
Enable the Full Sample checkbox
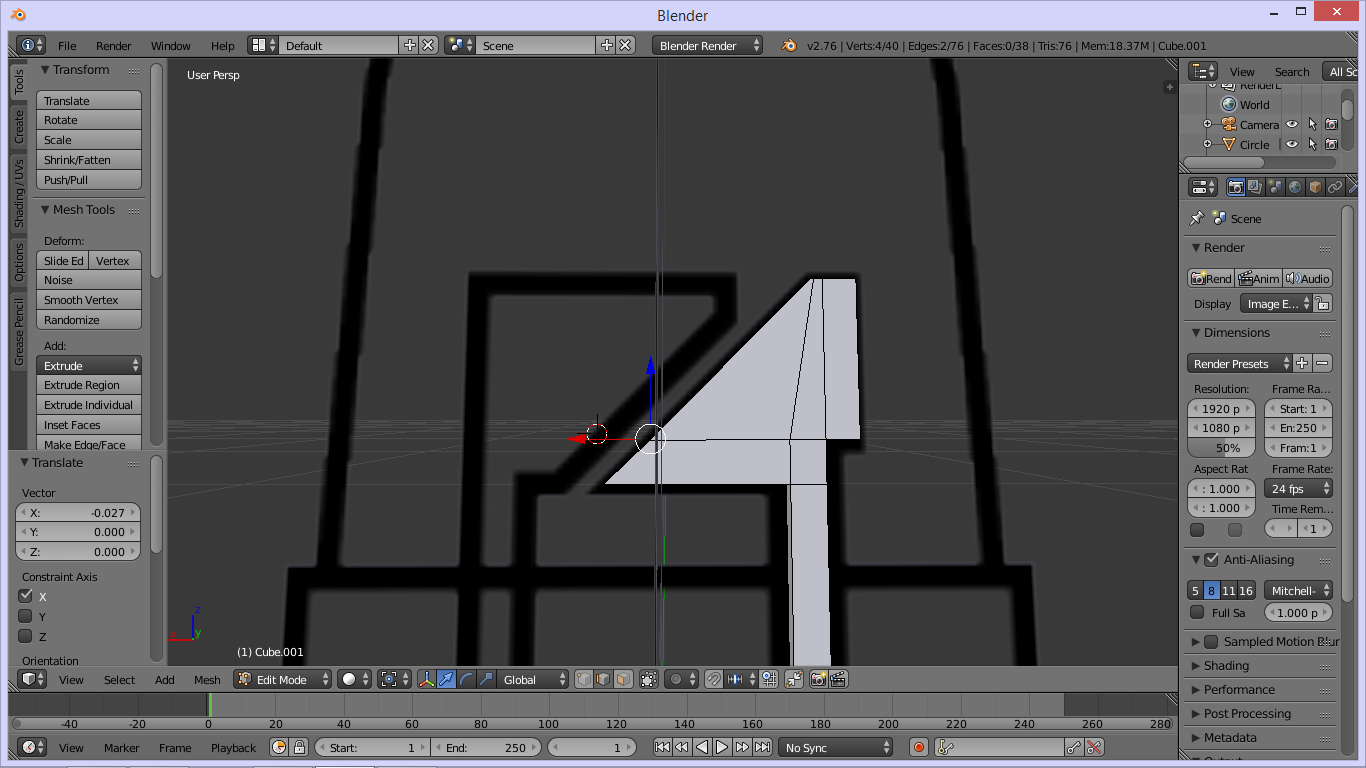[x=1197, y=612]
